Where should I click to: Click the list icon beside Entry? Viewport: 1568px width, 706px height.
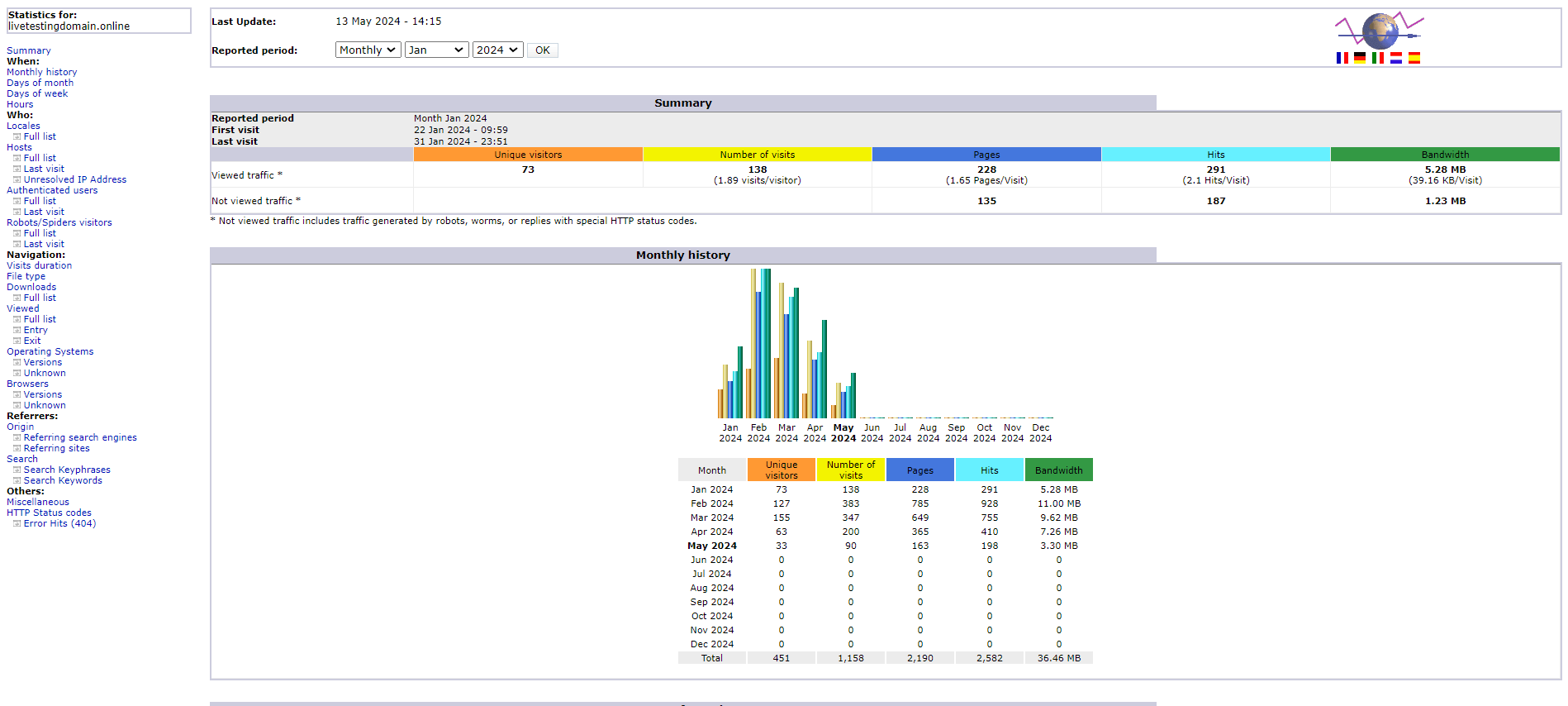[x=17, y=330]
